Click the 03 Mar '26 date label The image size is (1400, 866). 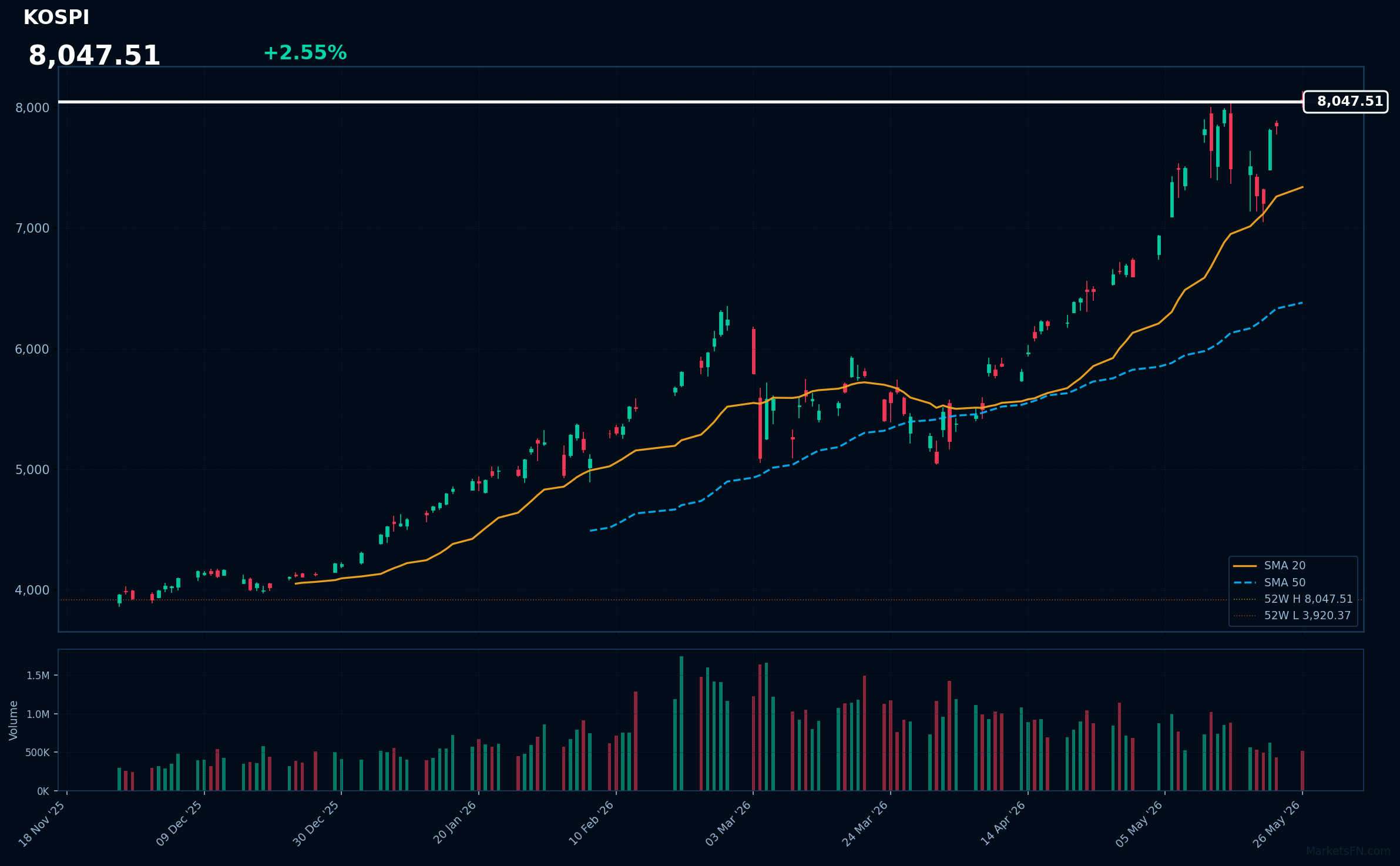728,824
